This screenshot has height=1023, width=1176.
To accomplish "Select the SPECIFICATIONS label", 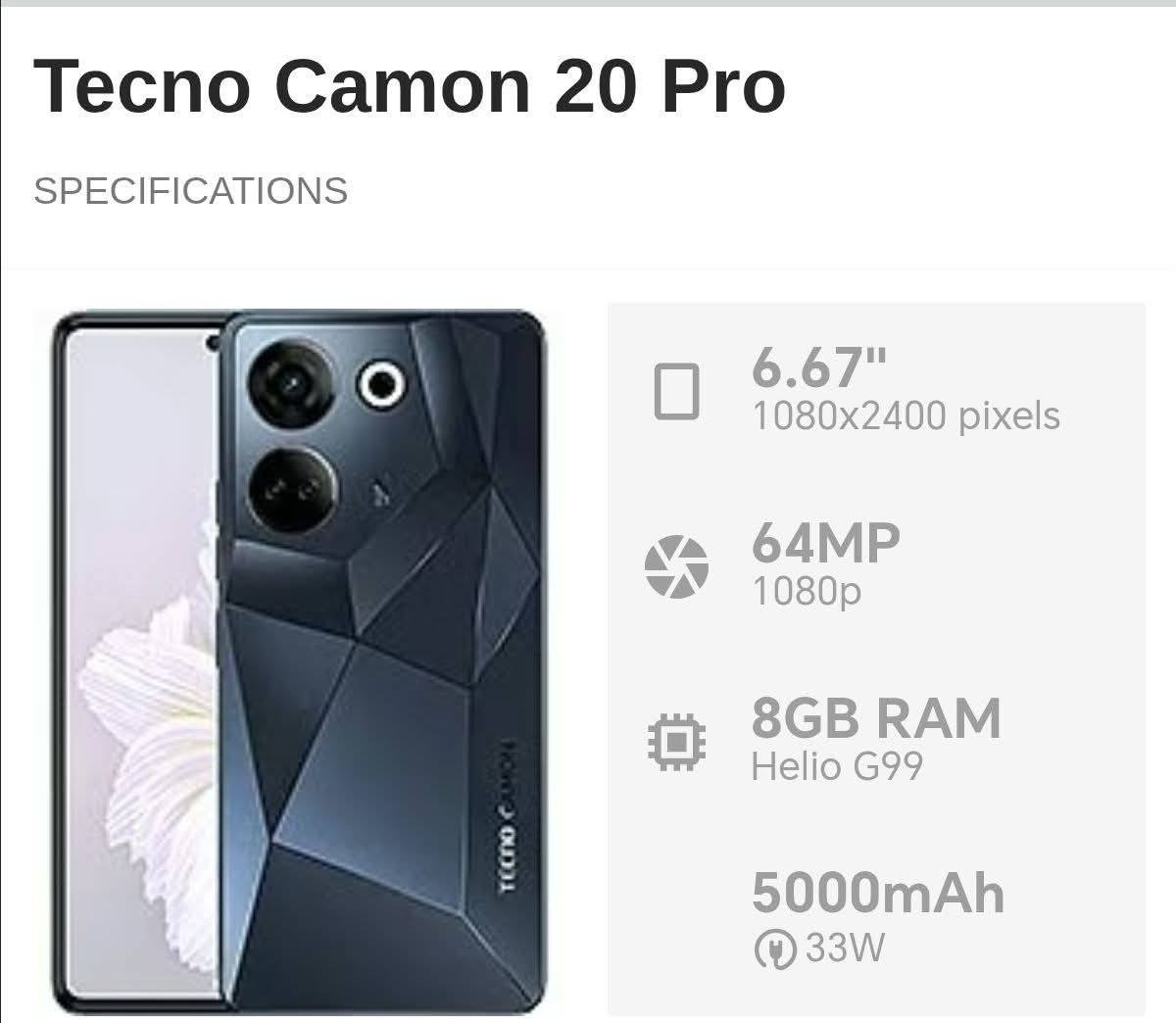I will click(191, 190).
